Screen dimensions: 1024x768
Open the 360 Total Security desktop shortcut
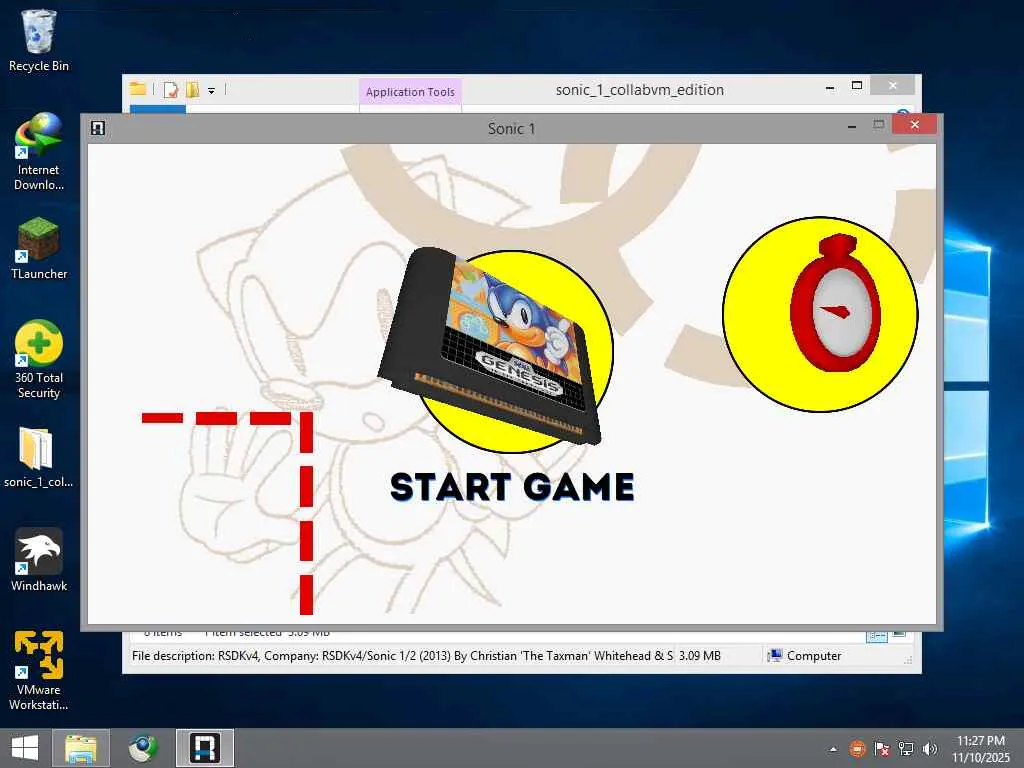tap(39, 360)
